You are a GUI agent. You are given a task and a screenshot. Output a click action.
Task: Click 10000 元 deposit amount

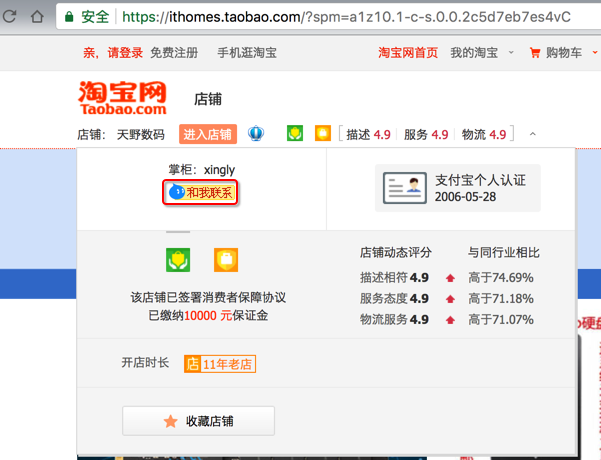pyautogui.click(x=208, y=315)
